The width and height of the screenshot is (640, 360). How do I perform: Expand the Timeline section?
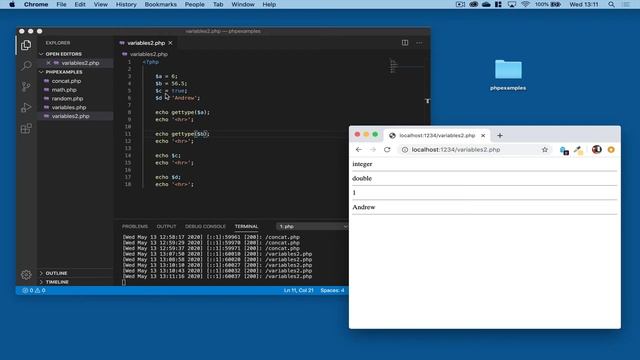coord(57,282)
